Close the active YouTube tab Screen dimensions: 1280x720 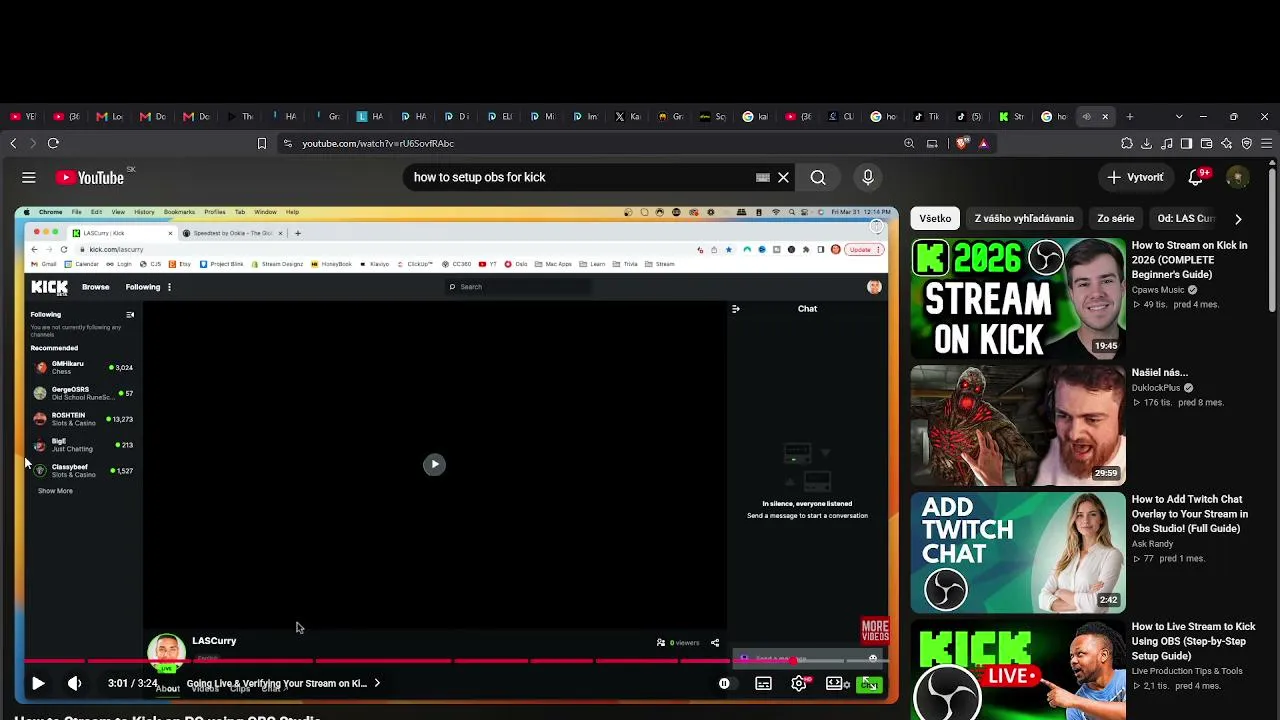pos(1105,117)
